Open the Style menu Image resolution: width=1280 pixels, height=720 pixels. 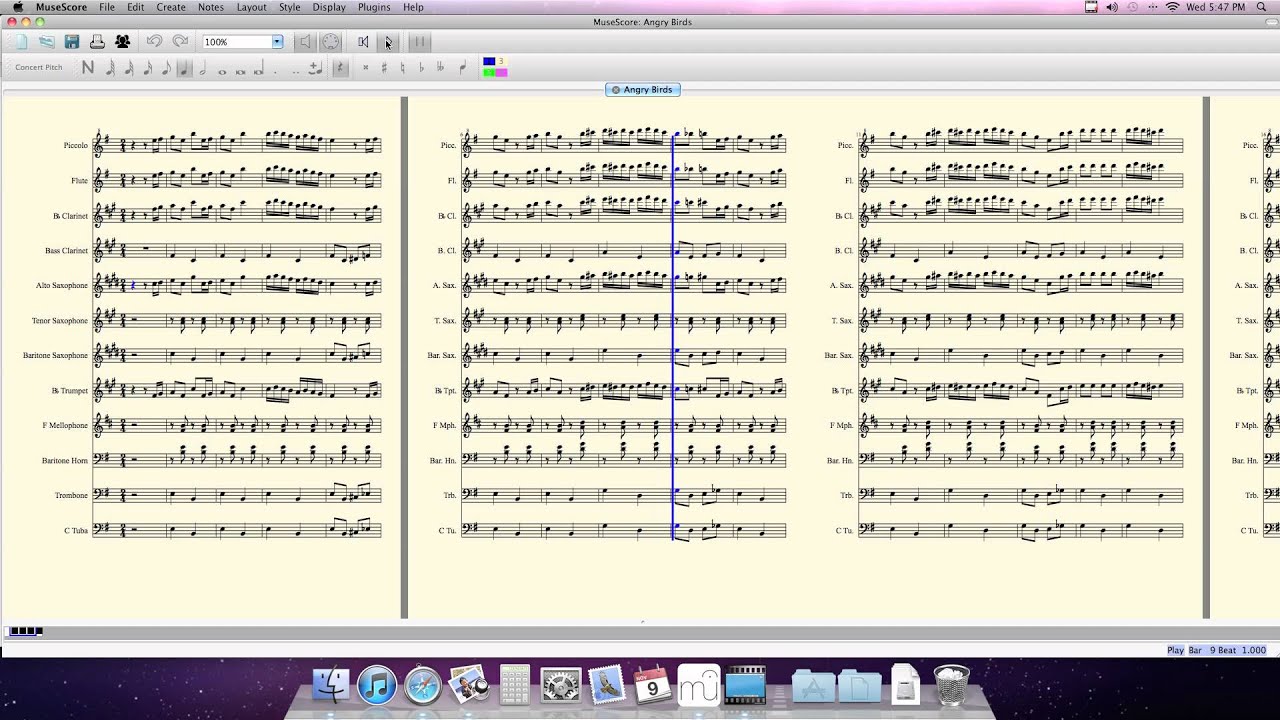pyautogui.click(x=289, y=7)
